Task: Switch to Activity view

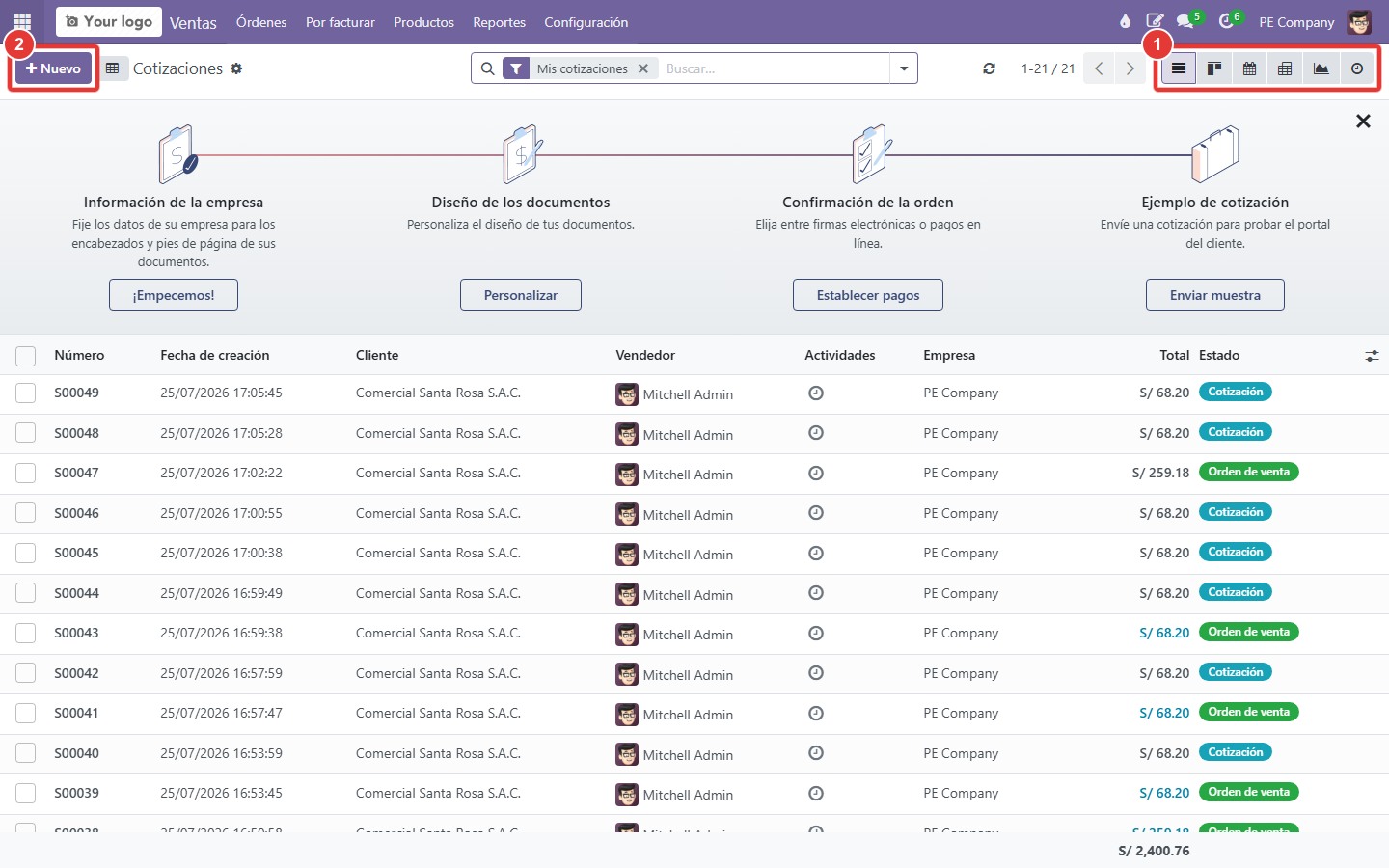Action: [1357, 68]
